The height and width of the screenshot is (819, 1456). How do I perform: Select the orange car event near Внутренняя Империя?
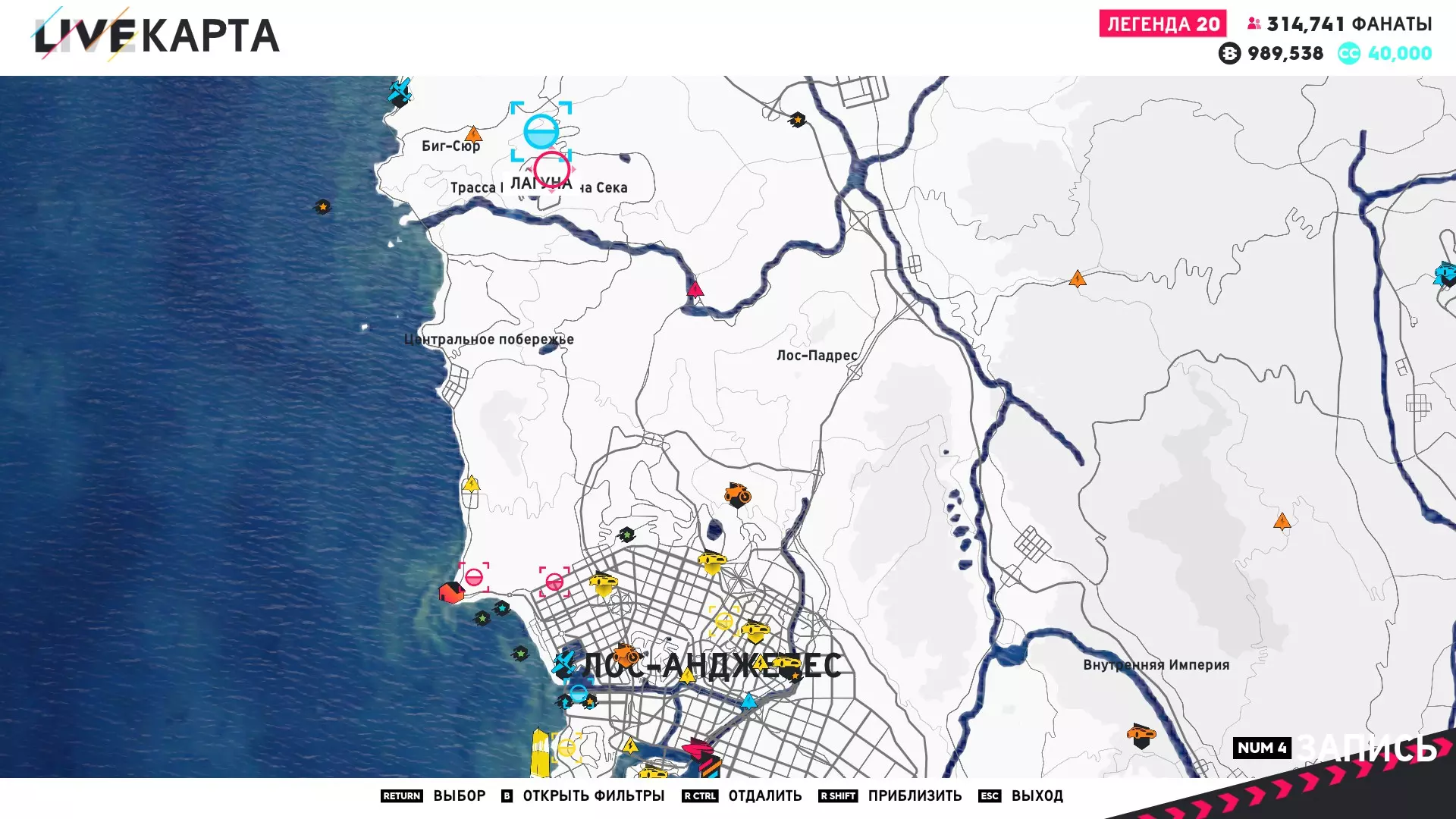point(1141,734)
